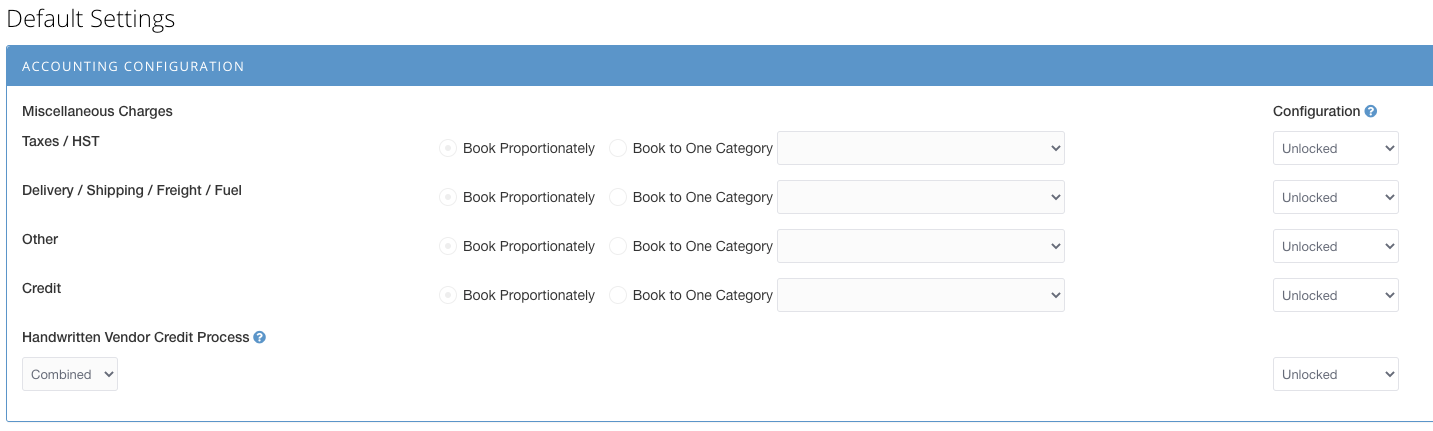The width and height of the screenshot is (1433, 431).
Task: Open the Credit category dropdown
Action: 921,295
